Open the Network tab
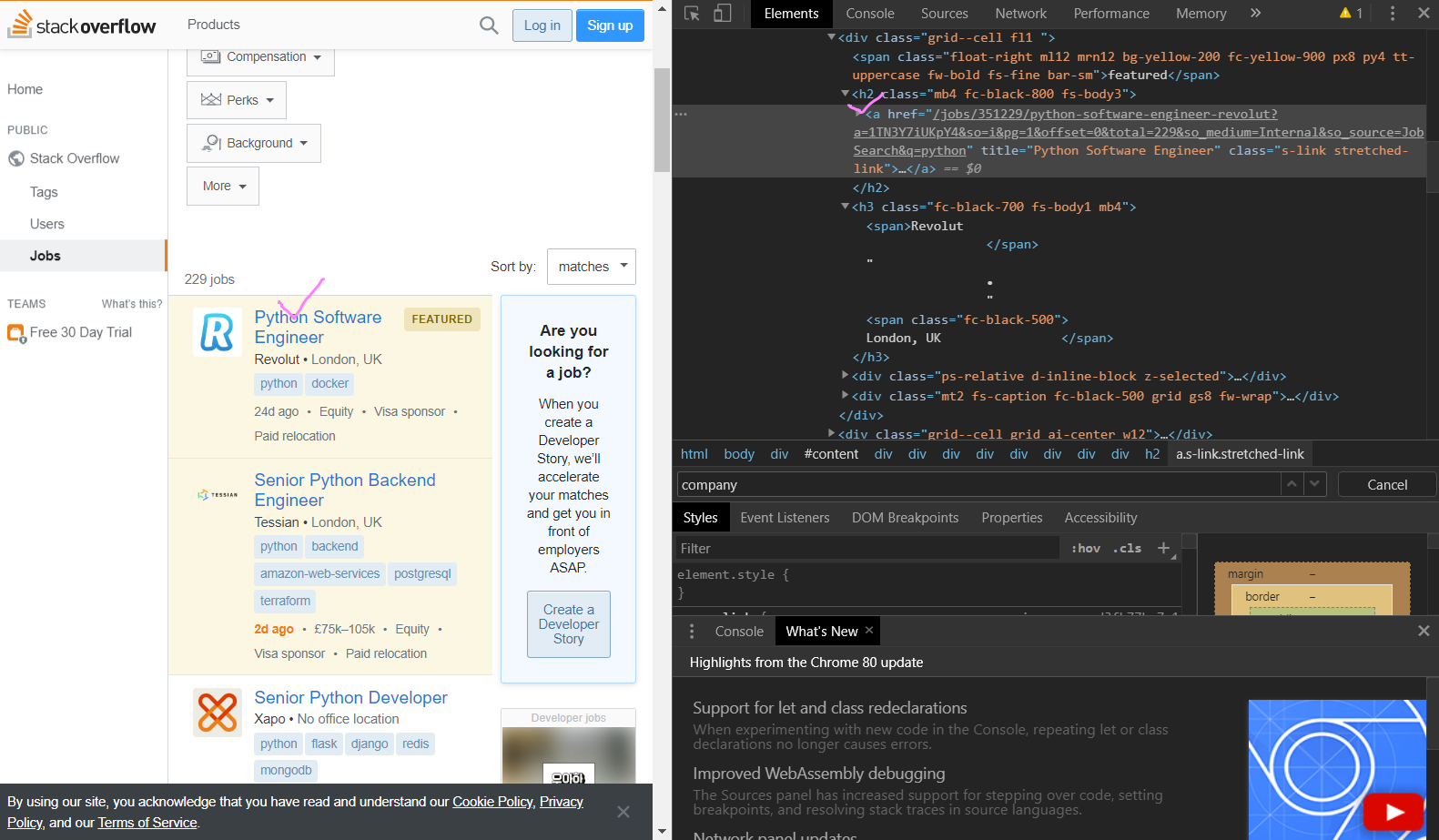The image size is (1439, 840). [x=1021, y=13]
